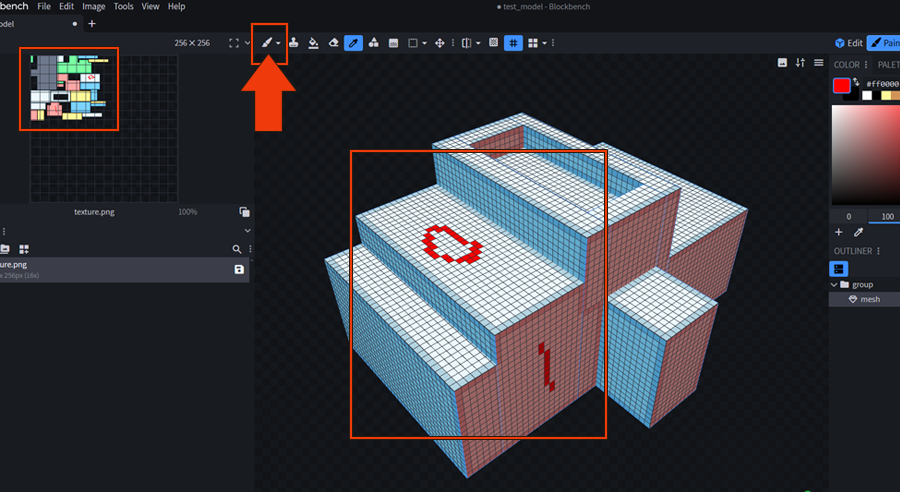
Task: Toggle outliner option button under OUTLINER header
Action: (x=839, y=269)
